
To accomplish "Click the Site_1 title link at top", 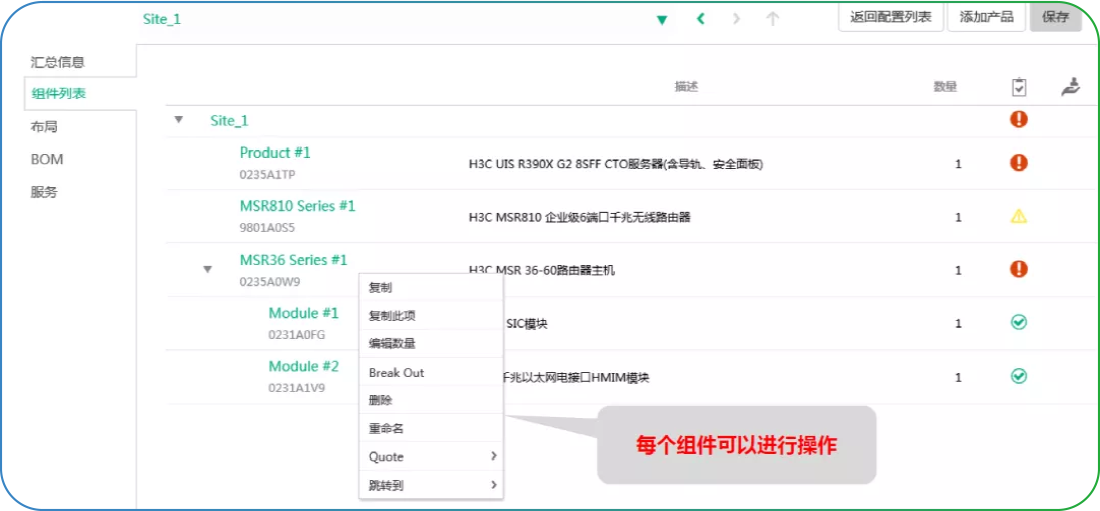I will pyautogui.click(x=162, y=20).
